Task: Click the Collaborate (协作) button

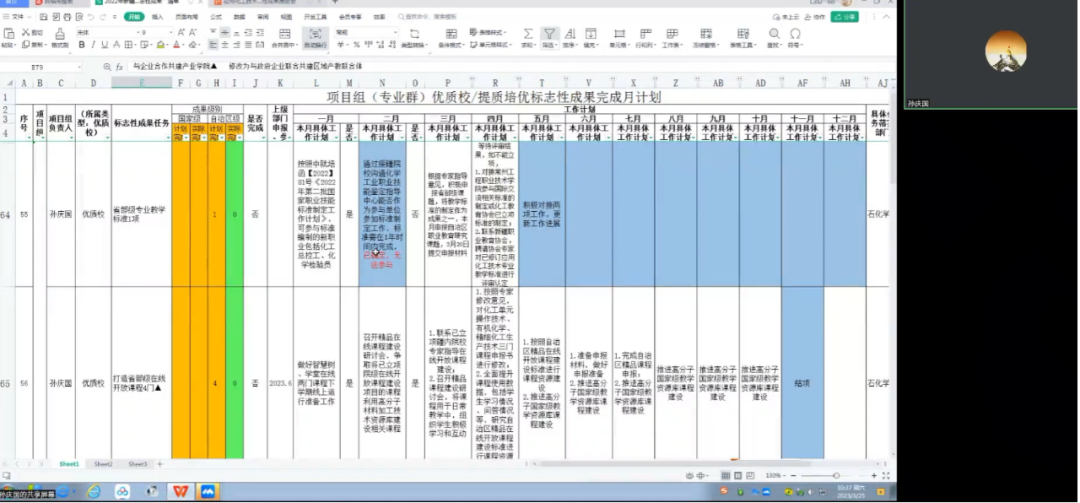Action: coord(816,17)
